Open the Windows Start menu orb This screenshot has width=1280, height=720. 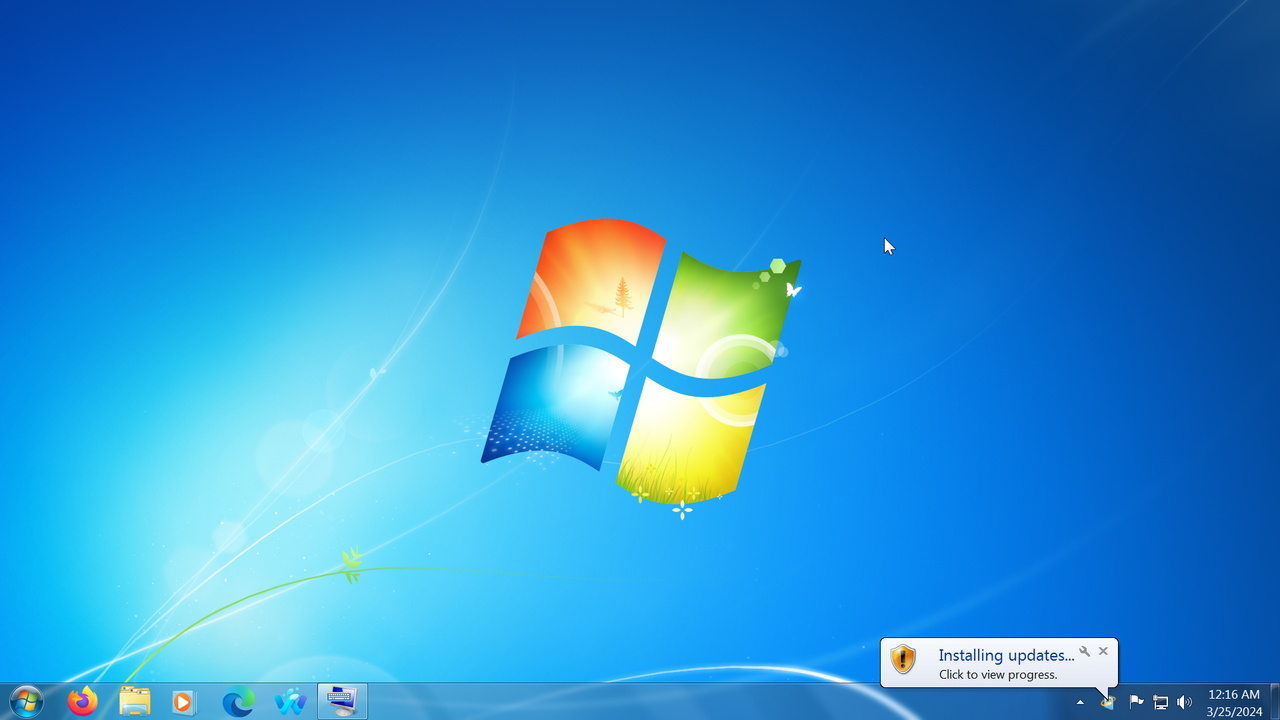click(x=26, y=702)
